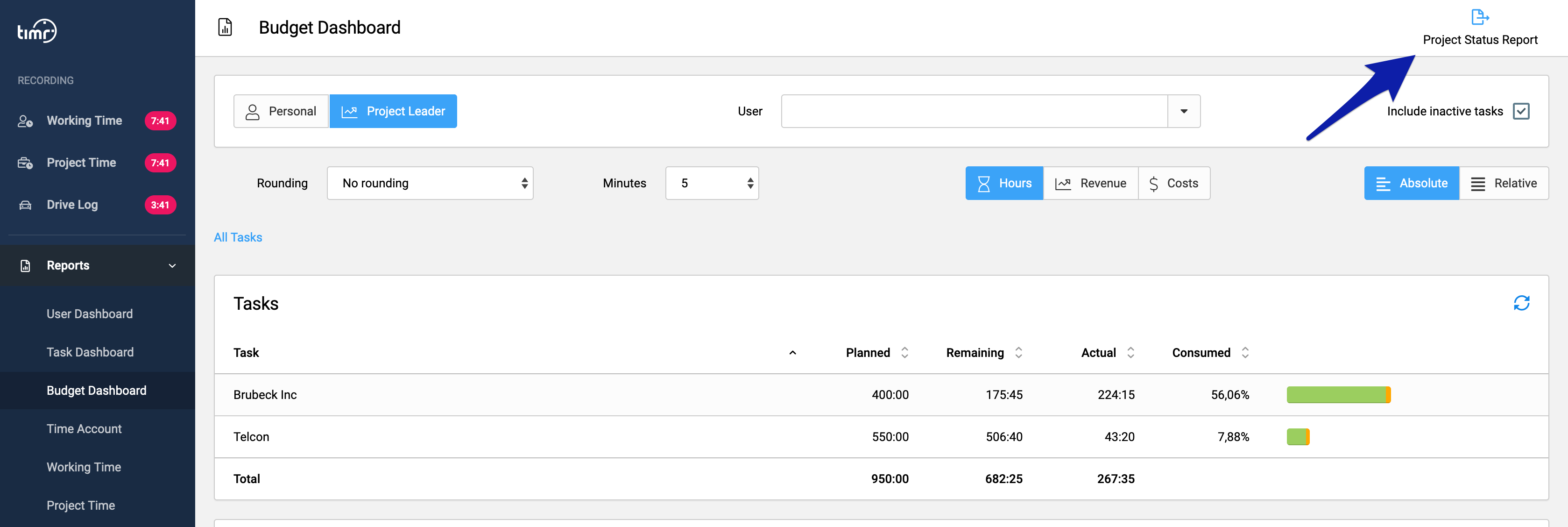Show budget as Costs
The width and height of the screenshot is (1568, 527).
tap(1174, 184)
